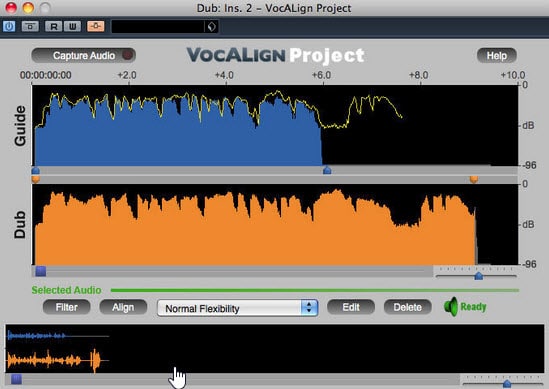Click the Delete button
Screen dimensions: 549x389
pos(408,307)
